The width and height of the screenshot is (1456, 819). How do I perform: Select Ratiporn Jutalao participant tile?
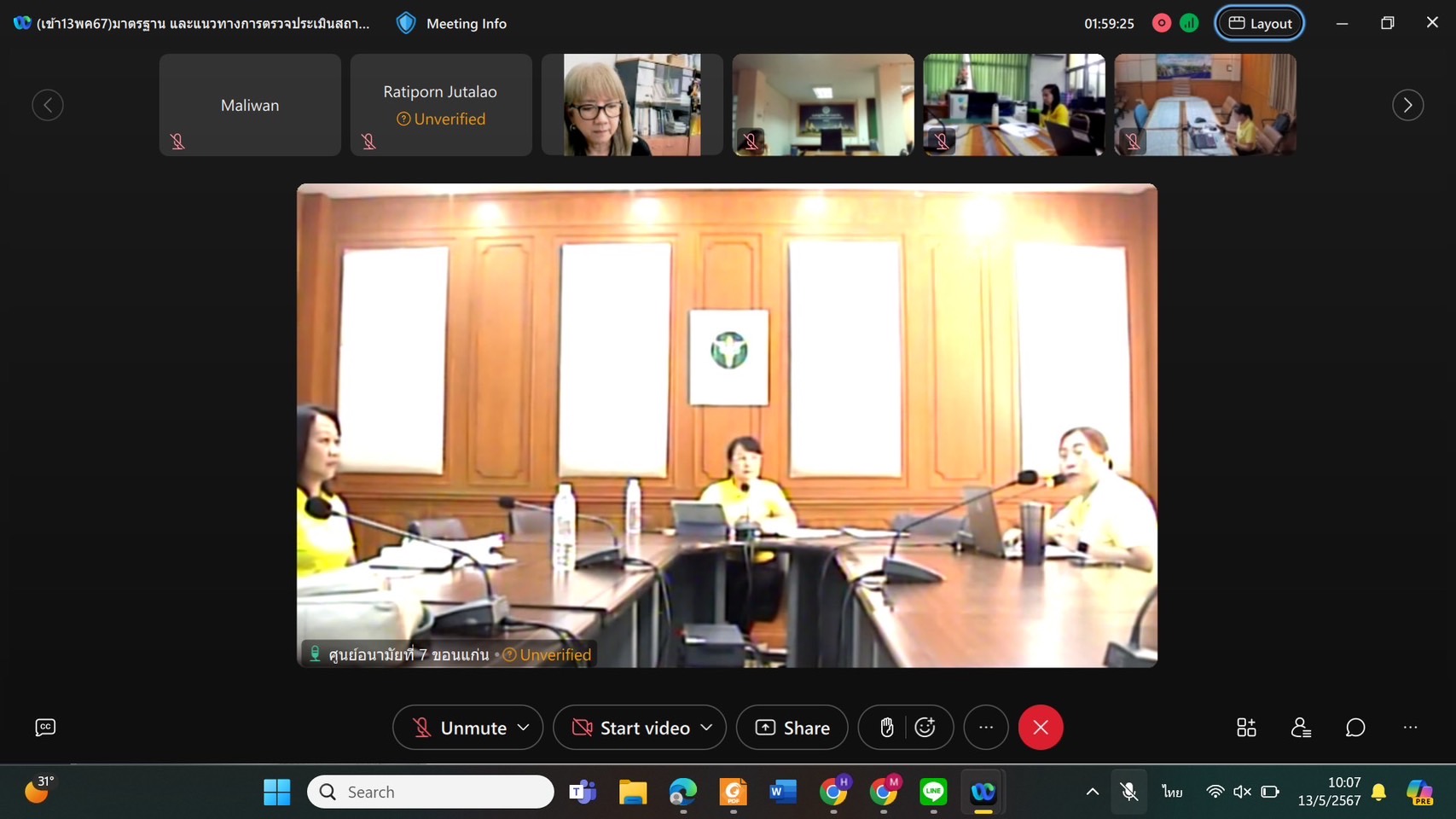pyautogui.click(x=441, y=105)
